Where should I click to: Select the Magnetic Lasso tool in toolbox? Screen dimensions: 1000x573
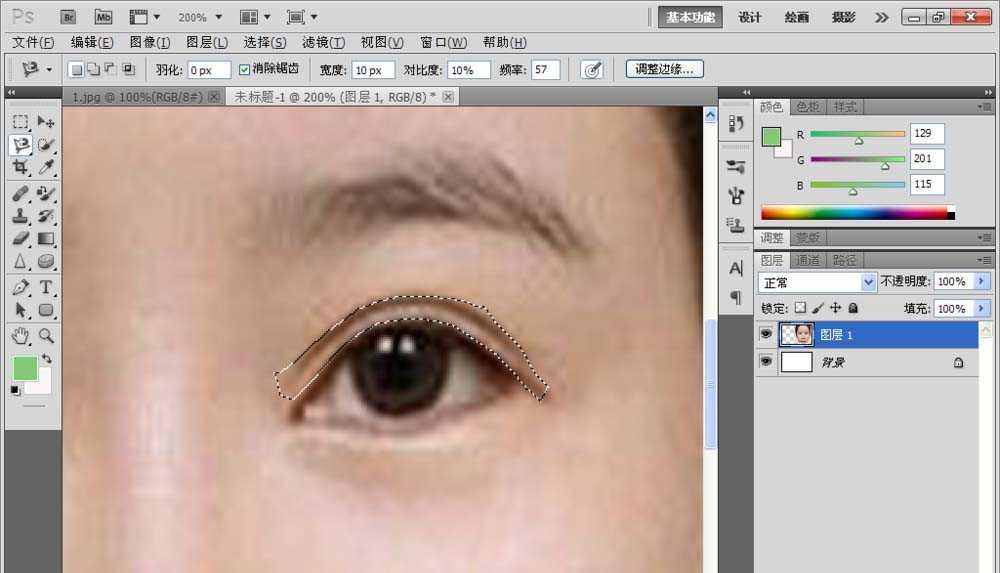pyautogui.click(x=20, y=145)
